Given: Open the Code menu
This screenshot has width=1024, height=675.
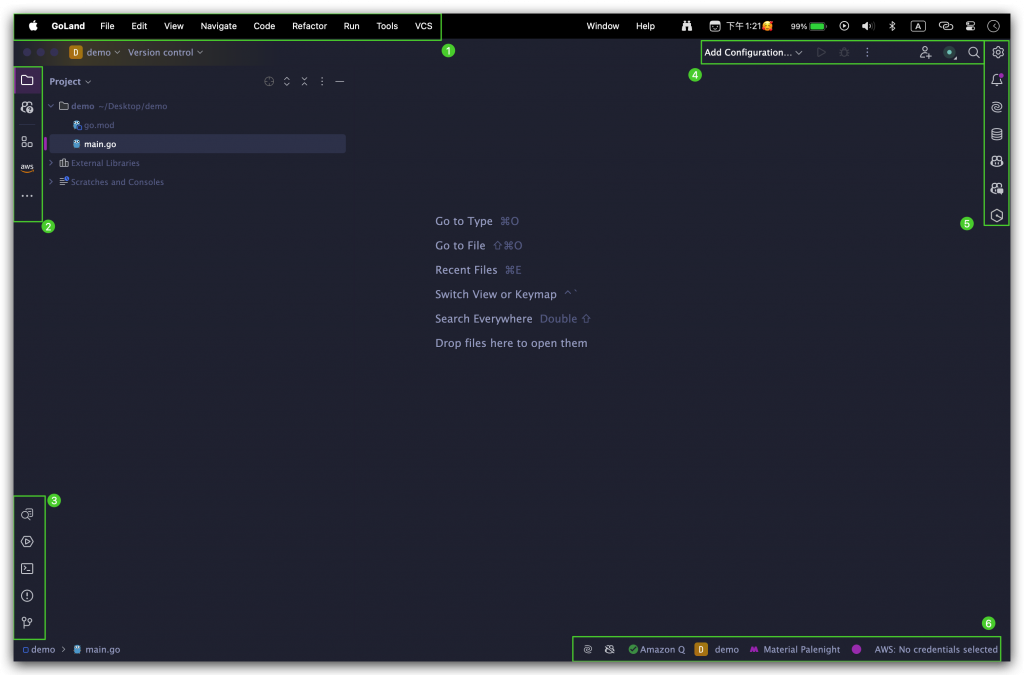Looking at the screenshot, I should pyautogui.click(x=264, y=26).
